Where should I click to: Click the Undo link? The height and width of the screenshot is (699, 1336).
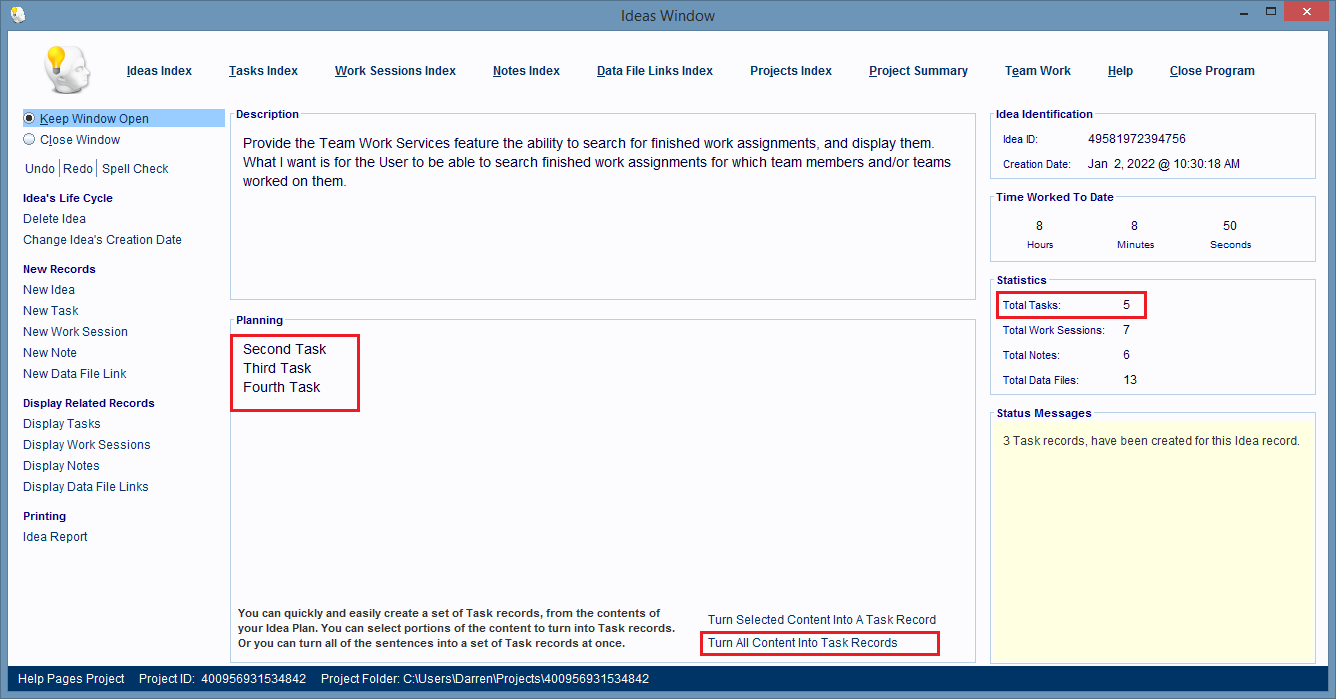(40, 169)
